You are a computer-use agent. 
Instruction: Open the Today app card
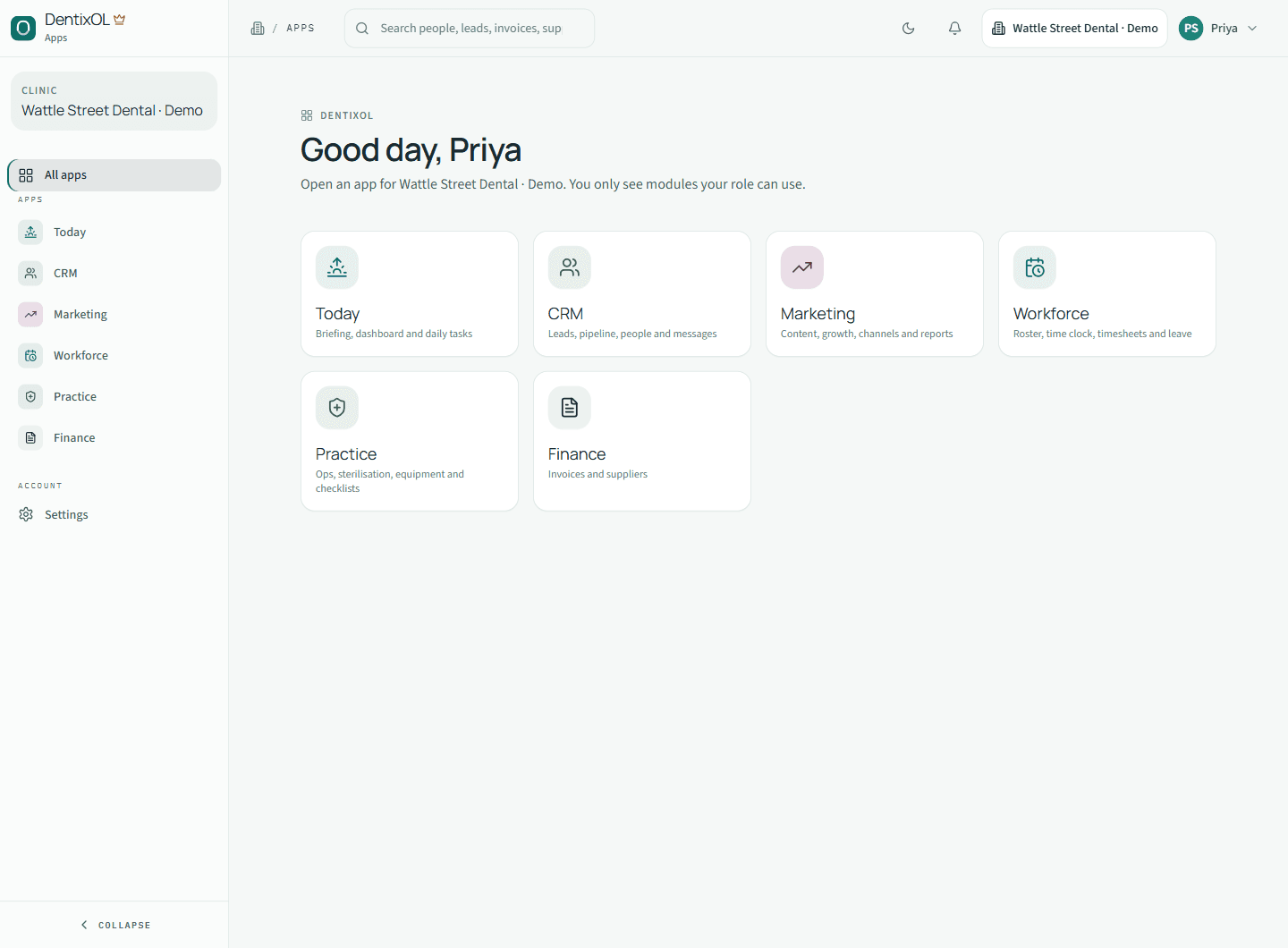[410, 294]
